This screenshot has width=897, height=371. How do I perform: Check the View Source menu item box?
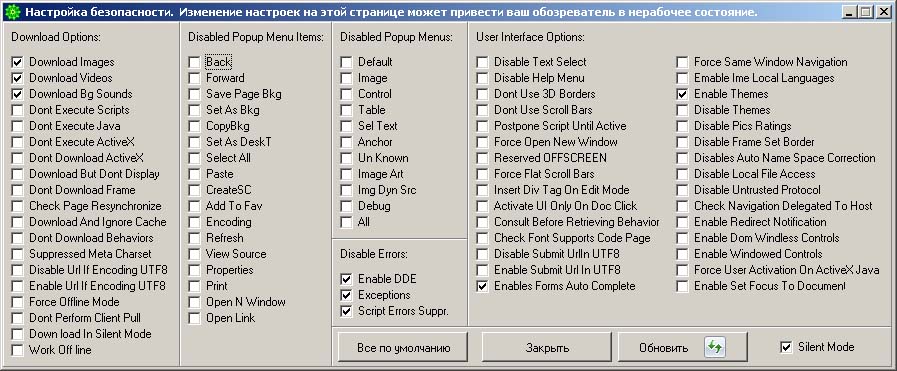click(x=195, y=254)
